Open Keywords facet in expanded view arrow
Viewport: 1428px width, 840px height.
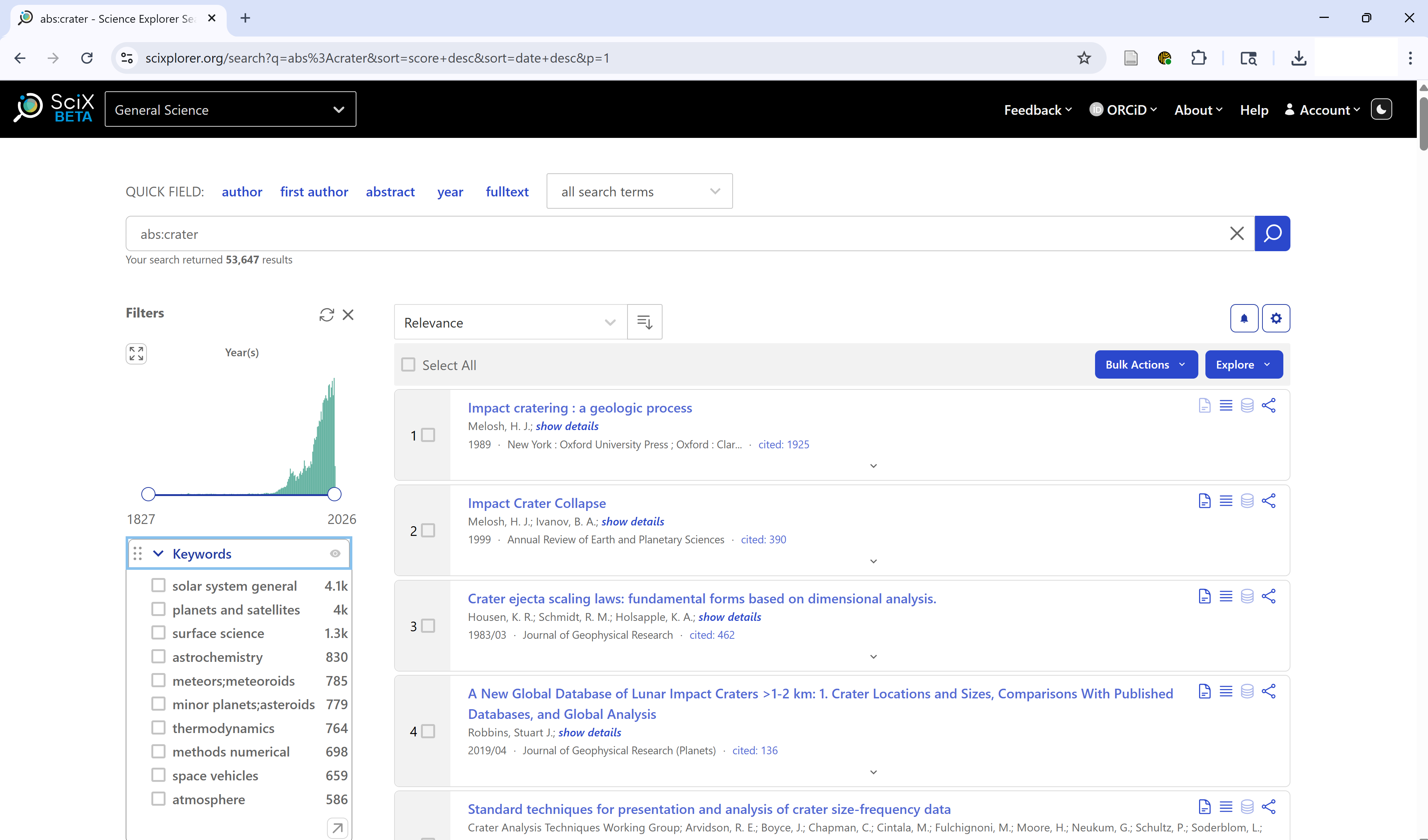(x=337, y=828)
